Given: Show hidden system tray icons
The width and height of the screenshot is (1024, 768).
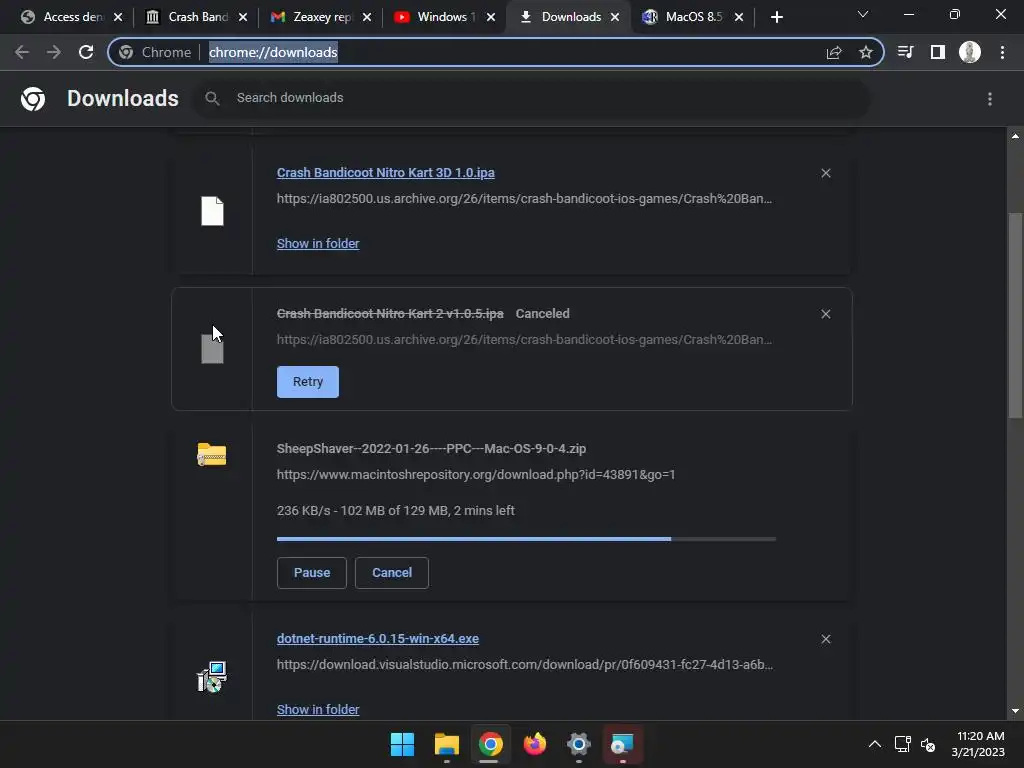Looking at the screenshot, I should click(x=874, y=744).
